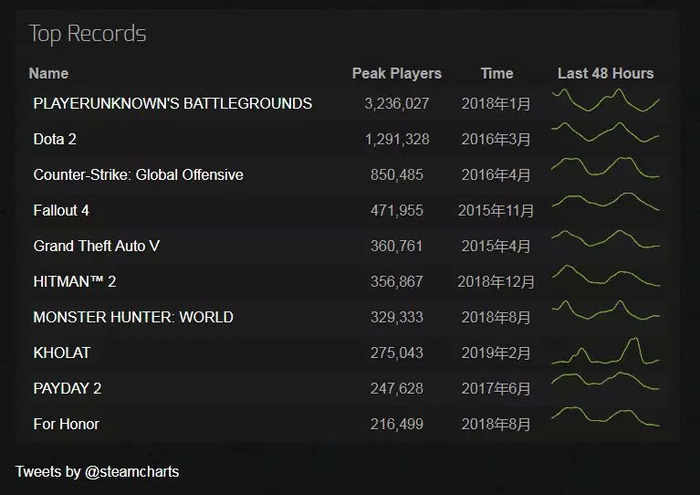This screenshot has height=495, width=700.
Task: Click the 2018年12月 time cell
Action: (496, 282)
